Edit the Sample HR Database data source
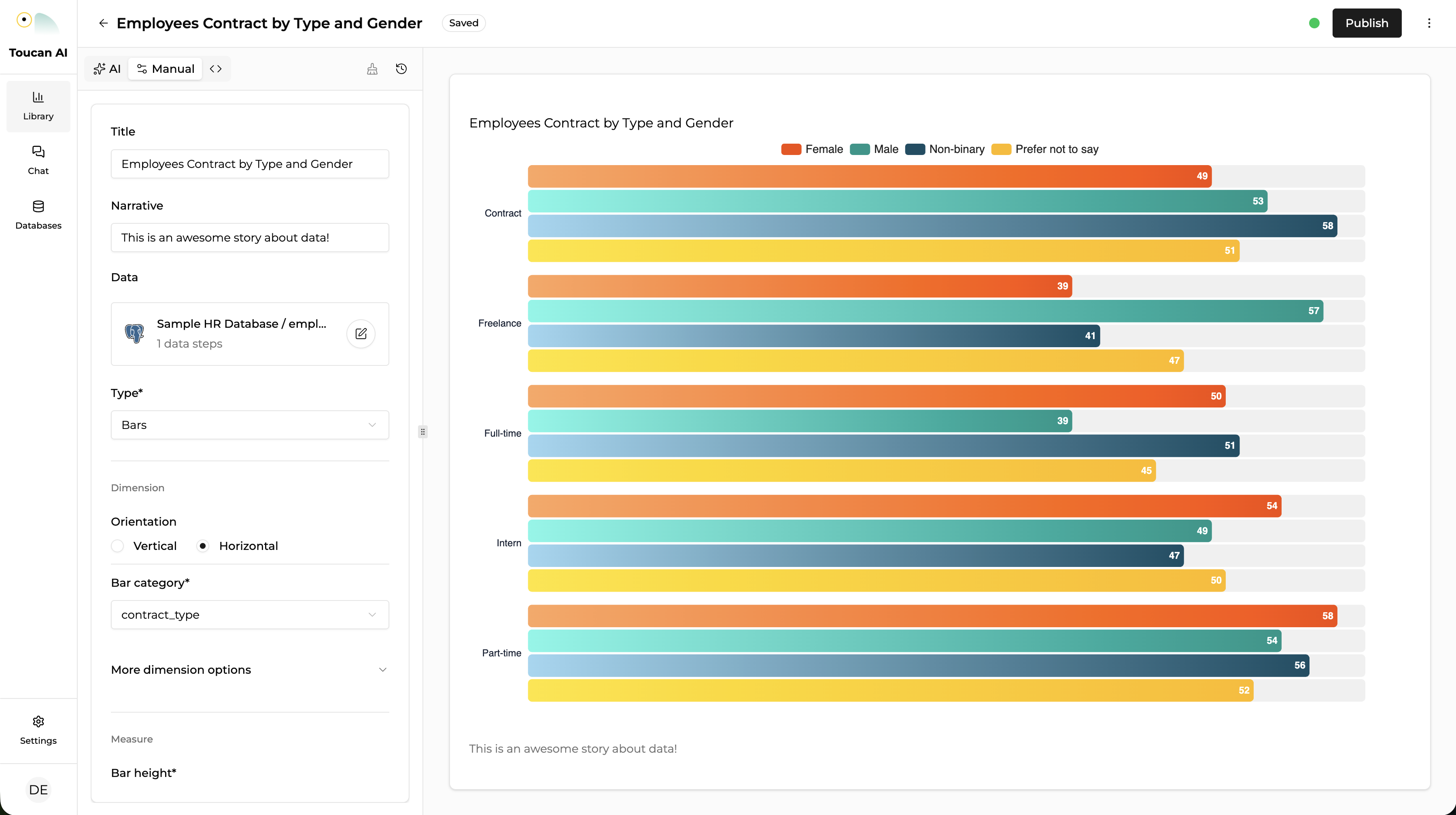 (361, 333)
